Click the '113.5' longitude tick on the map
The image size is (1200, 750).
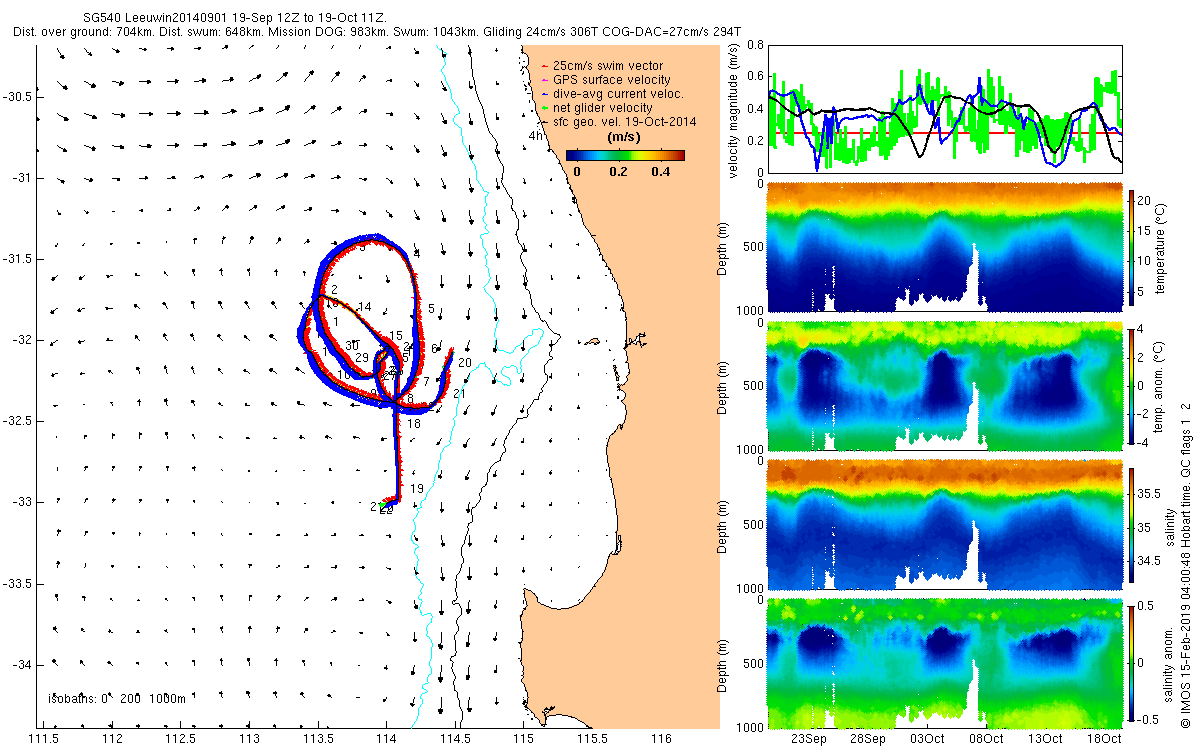[x=318, y=738]
